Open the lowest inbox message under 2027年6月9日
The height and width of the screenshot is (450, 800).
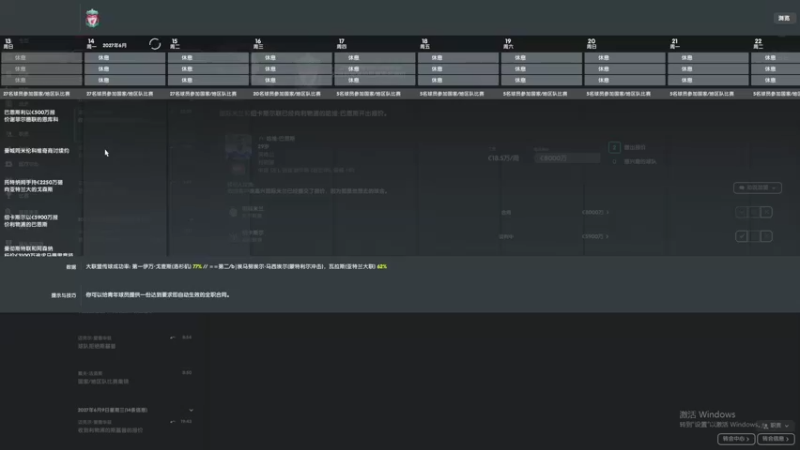click(x=135, y=426)
